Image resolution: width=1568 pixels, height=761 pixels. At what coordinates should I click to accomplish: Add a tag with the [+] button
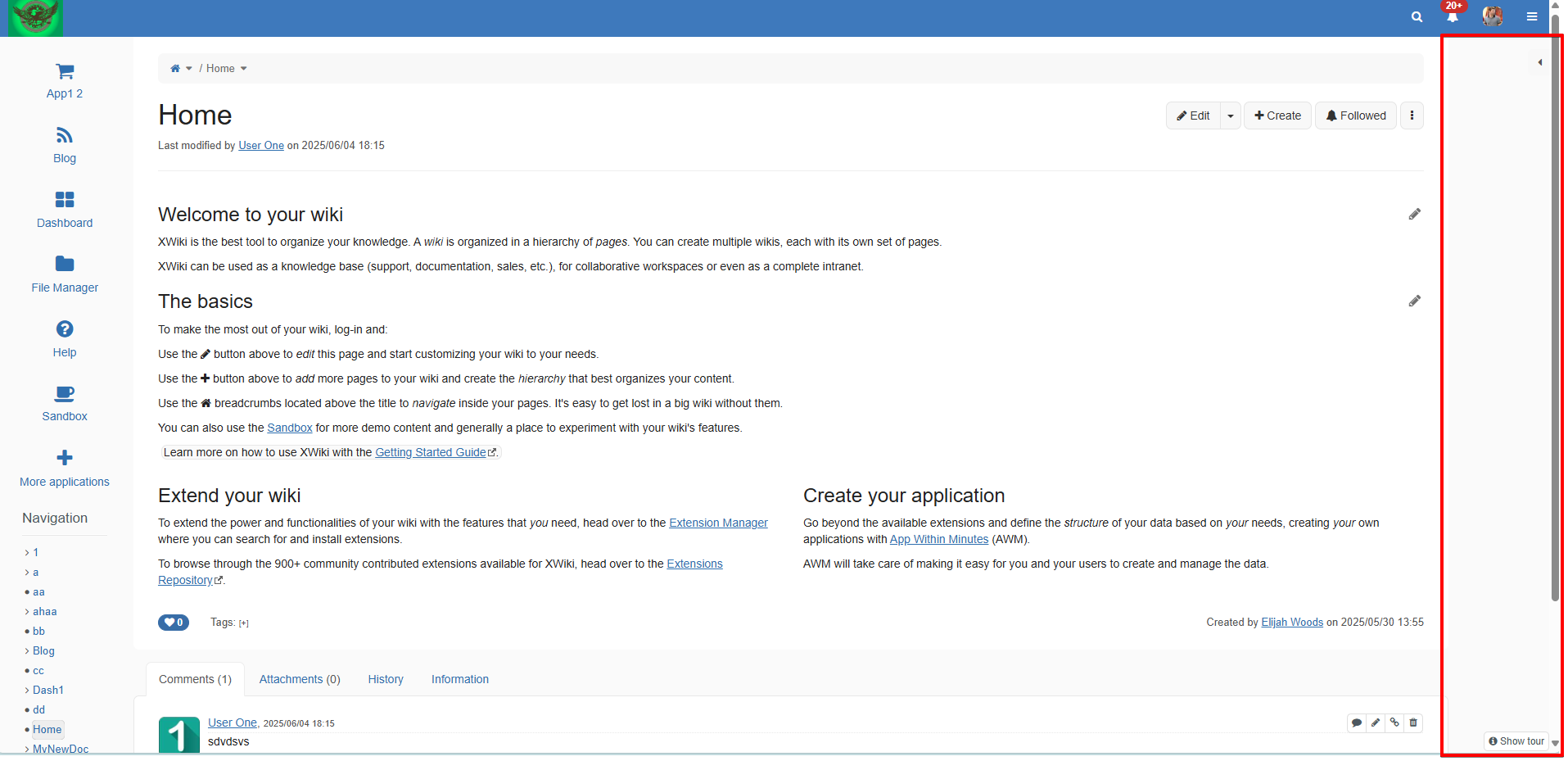click(x=244, y=623)
